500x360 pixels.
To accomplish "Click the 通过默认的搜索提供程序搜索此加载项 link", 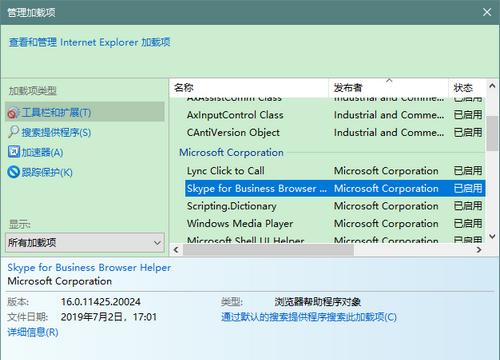I will [309, 317].
